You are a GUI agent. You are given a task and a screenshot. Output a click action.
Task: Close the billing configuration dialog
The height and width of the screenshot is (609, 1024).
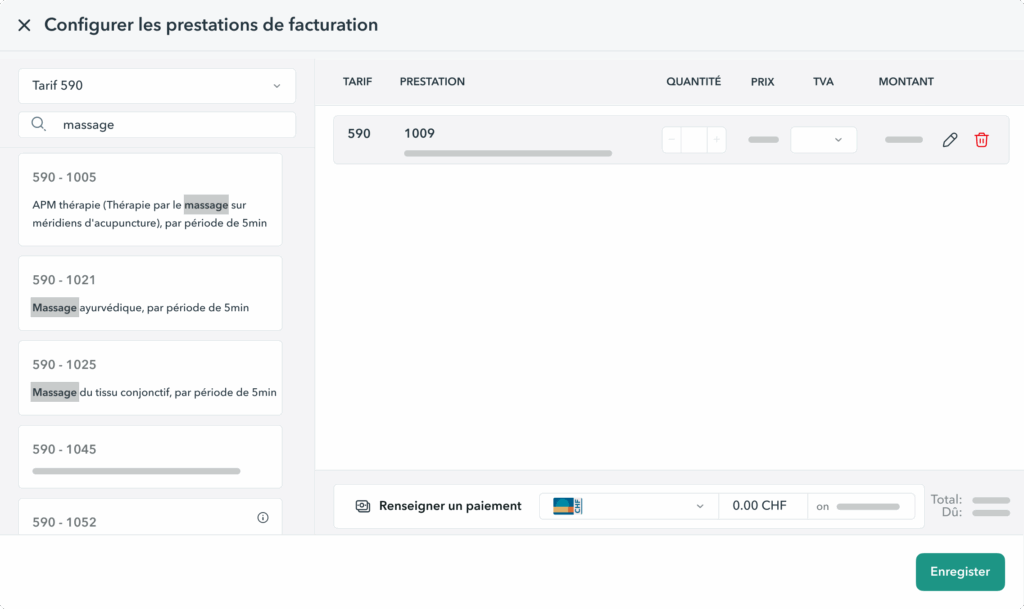click(x=24, y=25)
